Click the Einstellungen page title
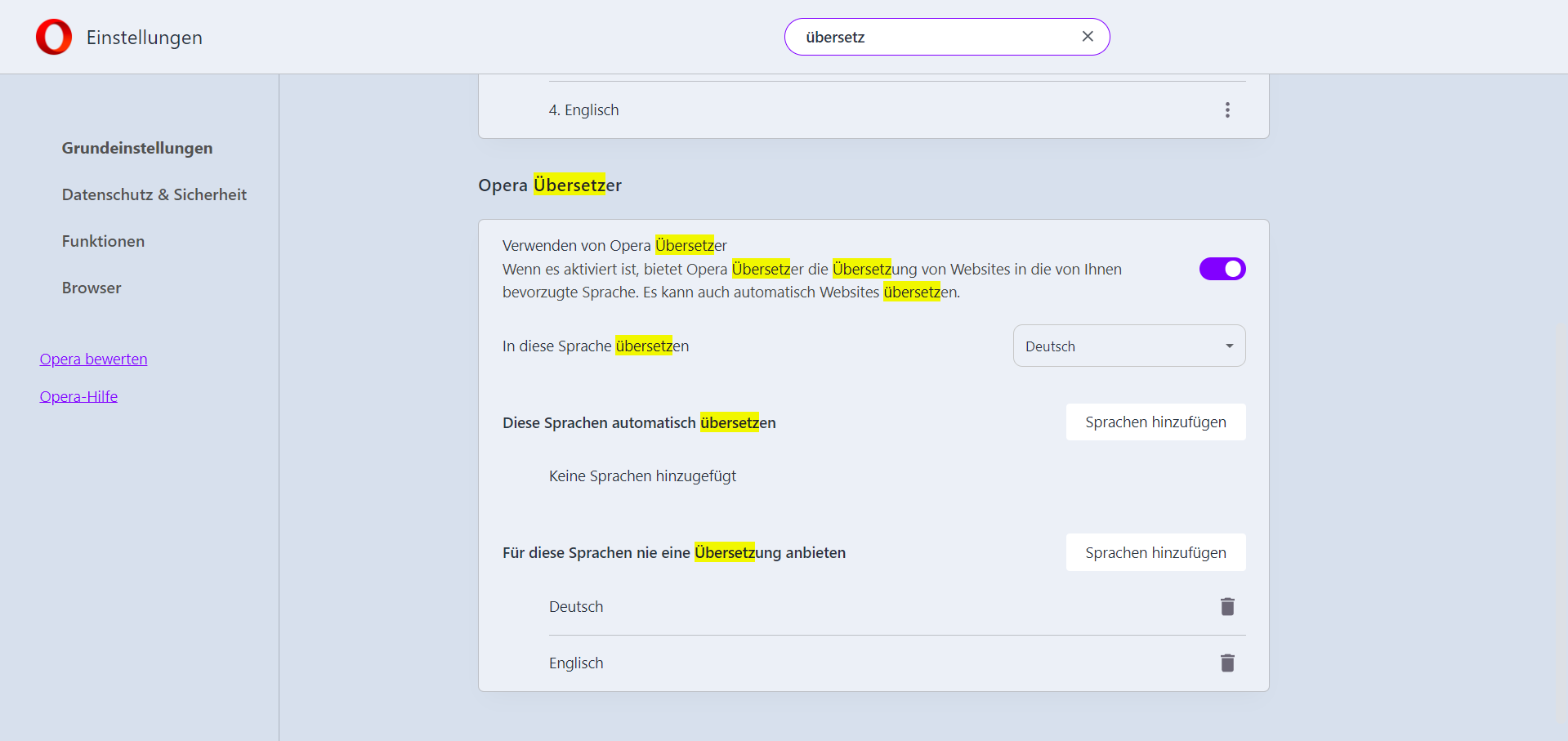Viewport: 1568px width, 741px height. click(x=145, y=38)
